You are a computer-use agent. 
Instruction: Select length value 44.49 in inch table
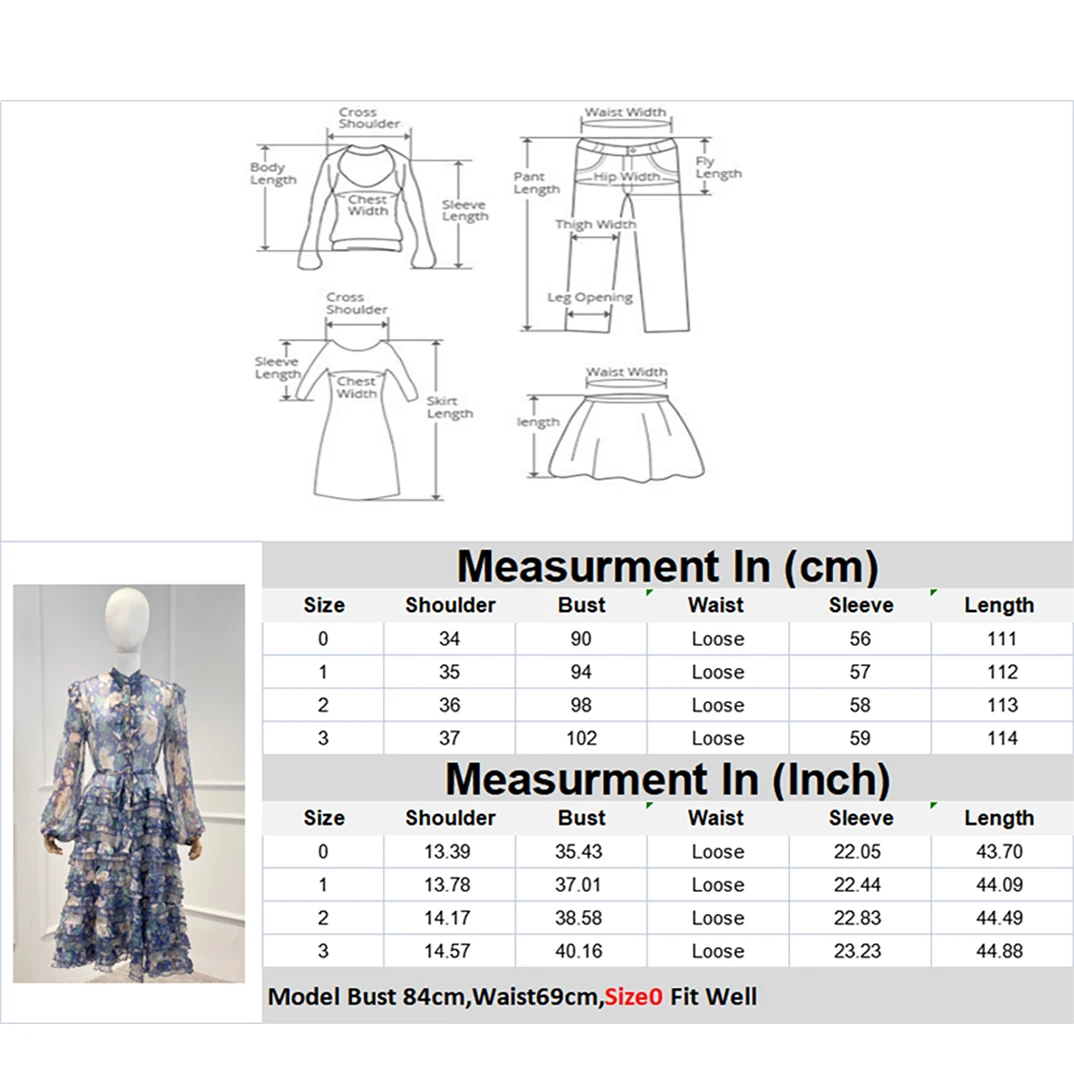[999, 918]
